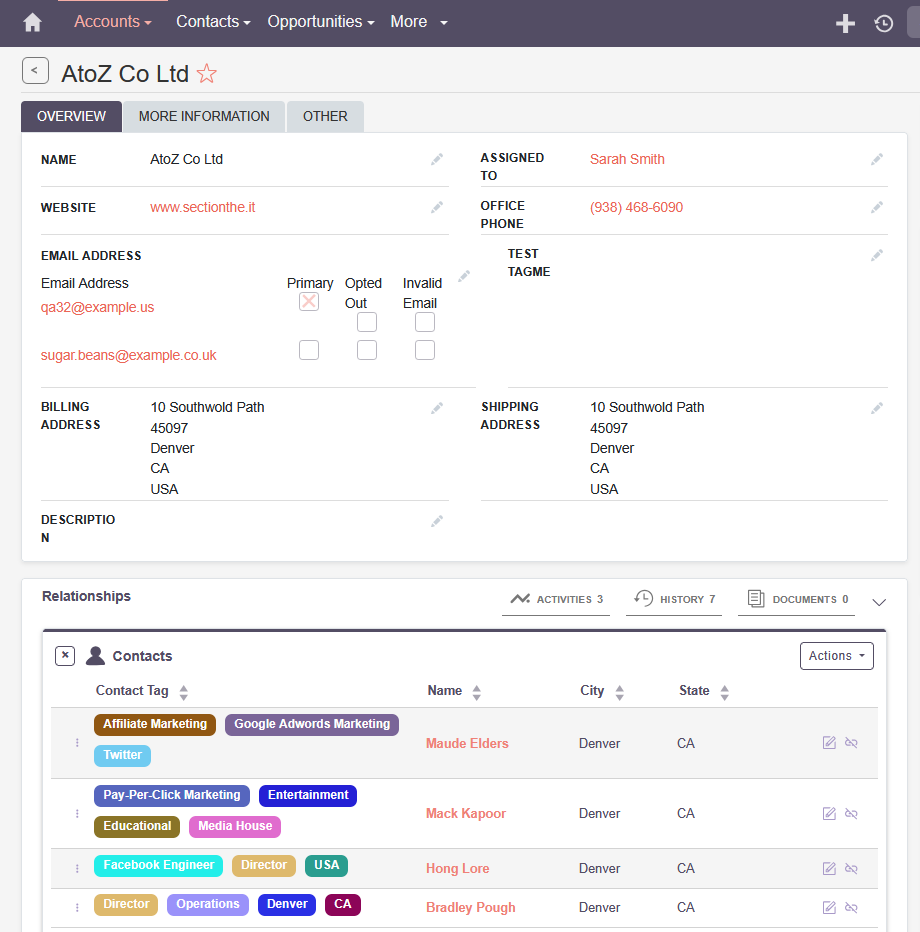Viewport: 920px width, 932px height.
Task: Edit the Name field pencil icon
Action: pos(437,159)
